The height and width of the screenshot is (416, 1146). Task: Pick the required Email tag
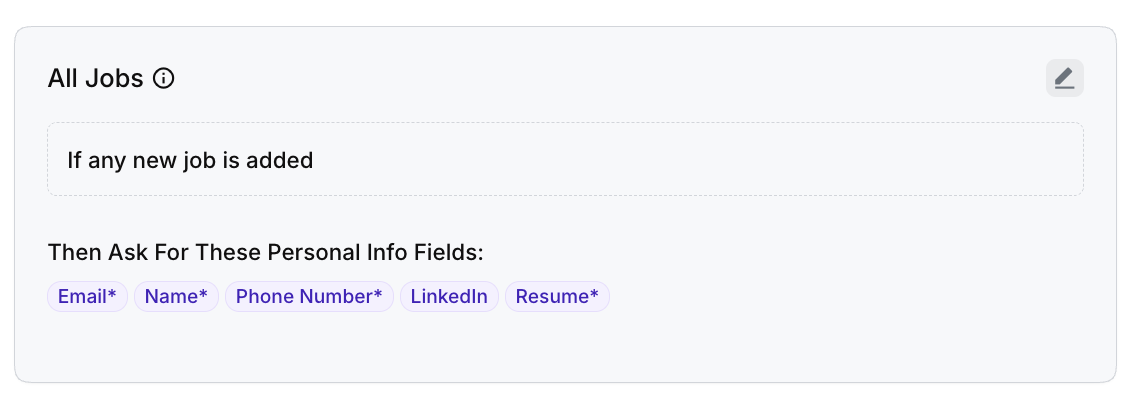pos(87,297)
